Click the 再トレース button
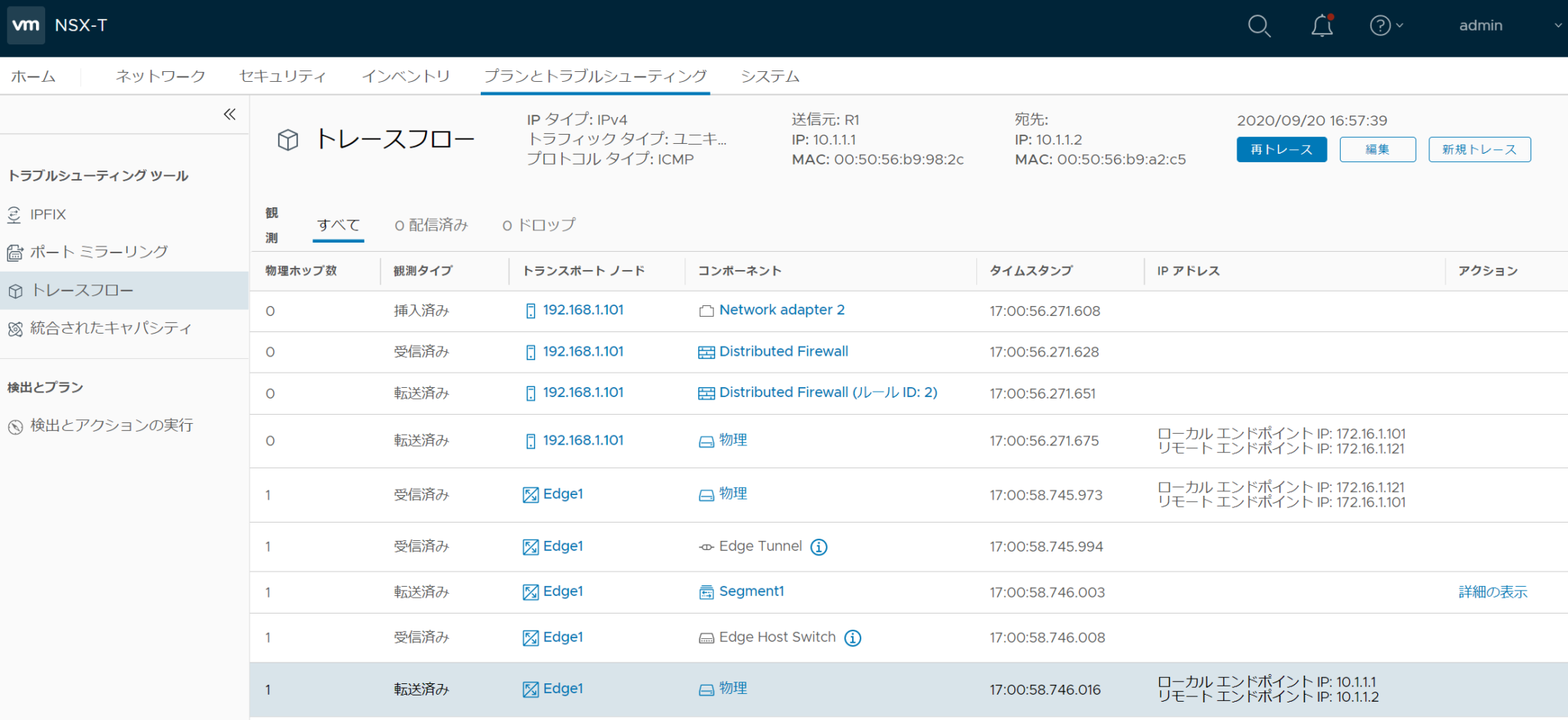Screen dimensions: 1568x720 (x=1281, y=149)
